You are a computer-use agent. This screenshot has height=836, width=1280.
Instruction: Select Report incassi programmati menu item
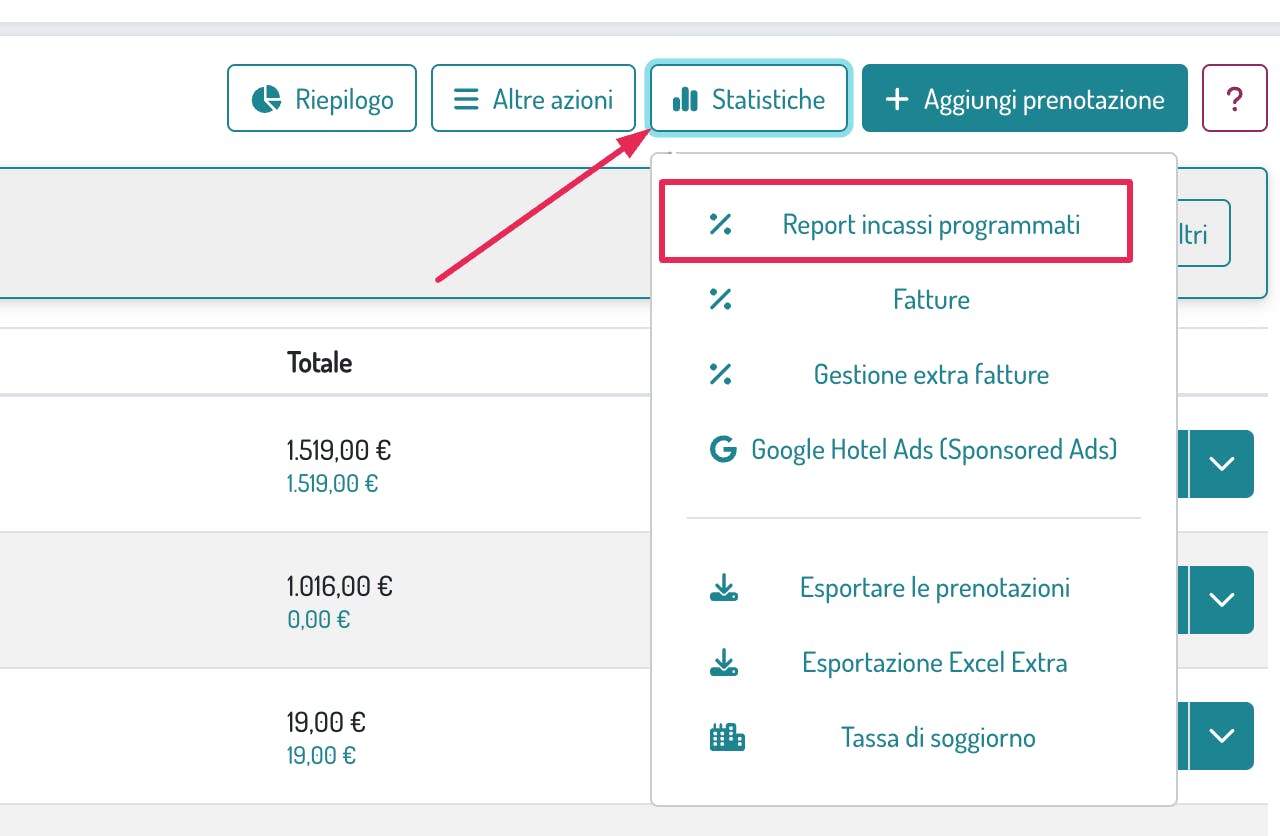(x=931, y=224)
